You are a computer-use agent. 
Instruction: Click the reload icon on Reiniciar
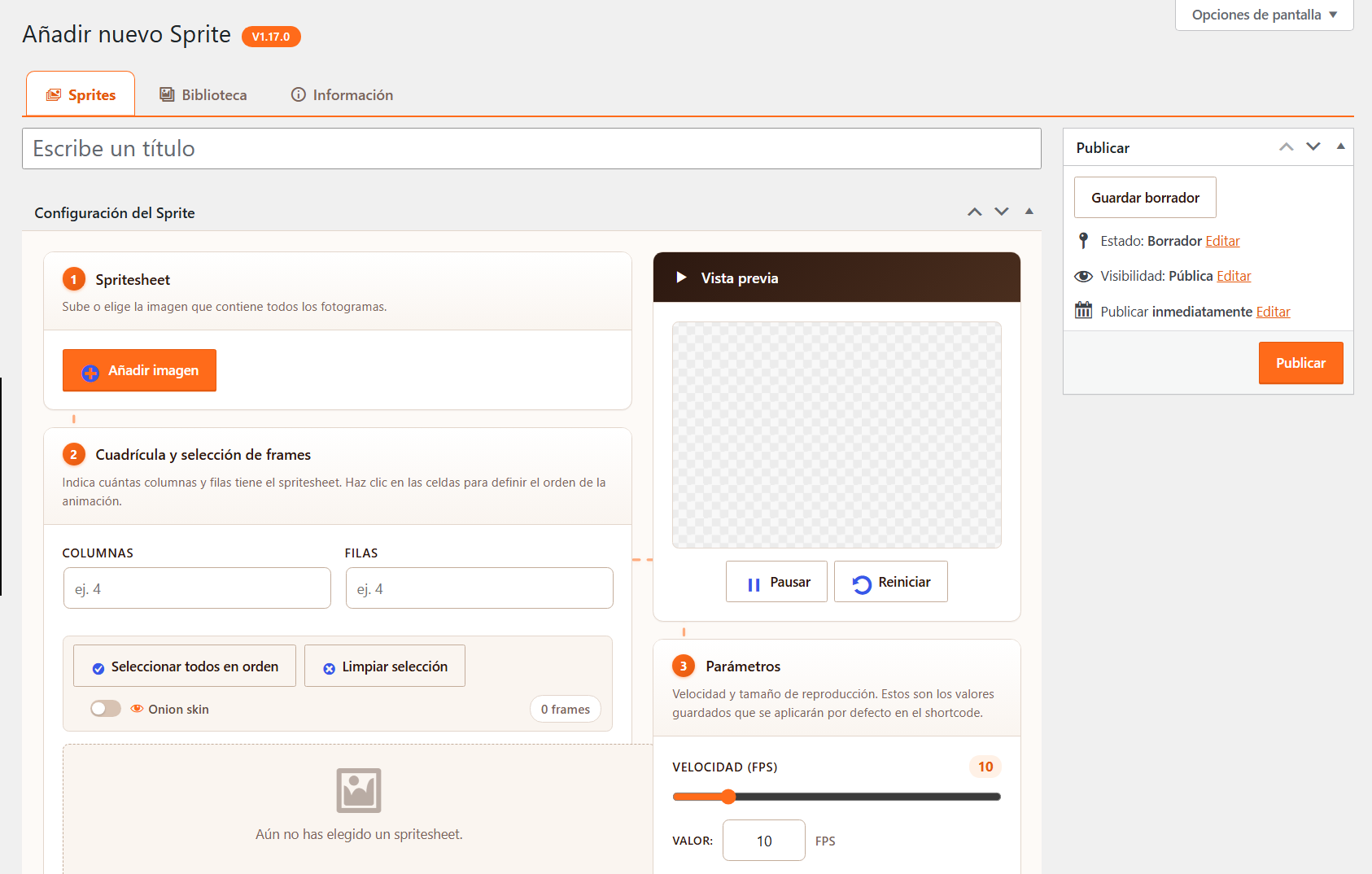[x=862, y=584]
